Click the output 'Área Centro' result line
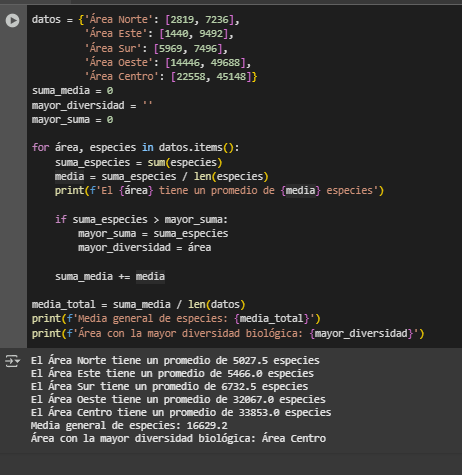The image size is (462, 475). tap(178, 438)
